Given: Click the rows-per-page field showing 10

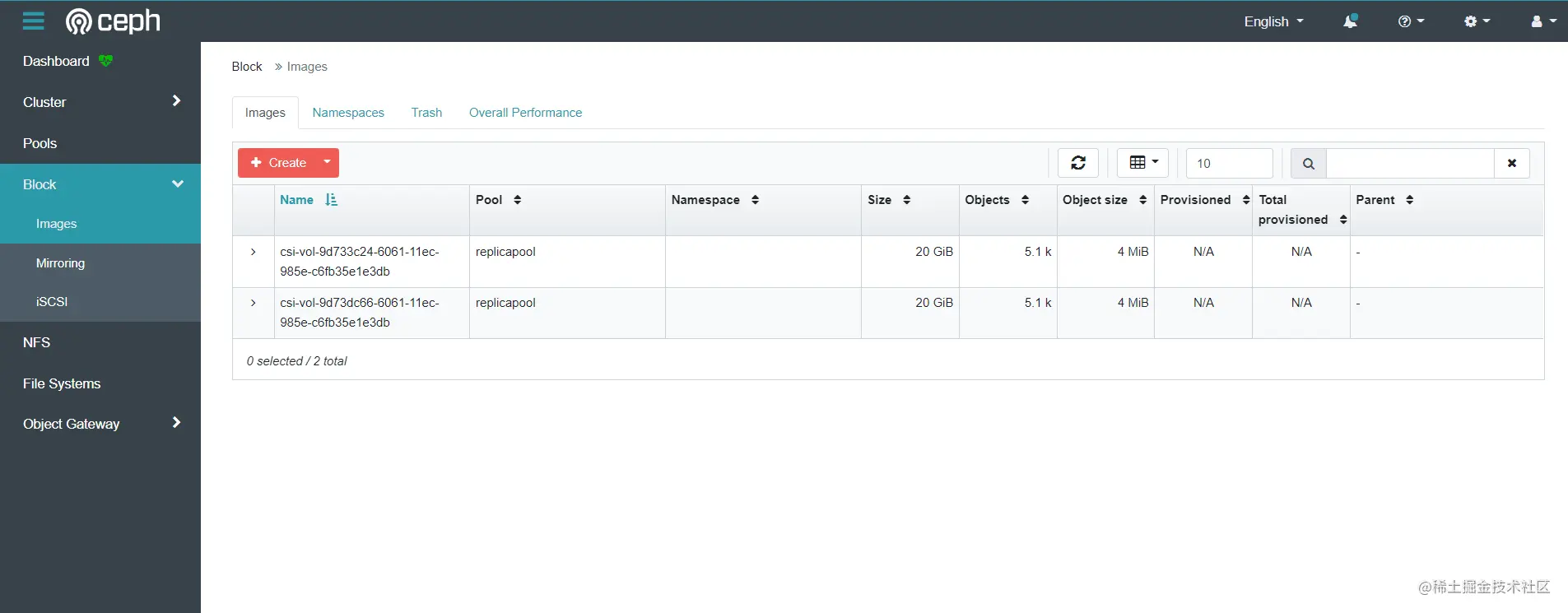Looking at the screenshot, I should point(1229,164).
